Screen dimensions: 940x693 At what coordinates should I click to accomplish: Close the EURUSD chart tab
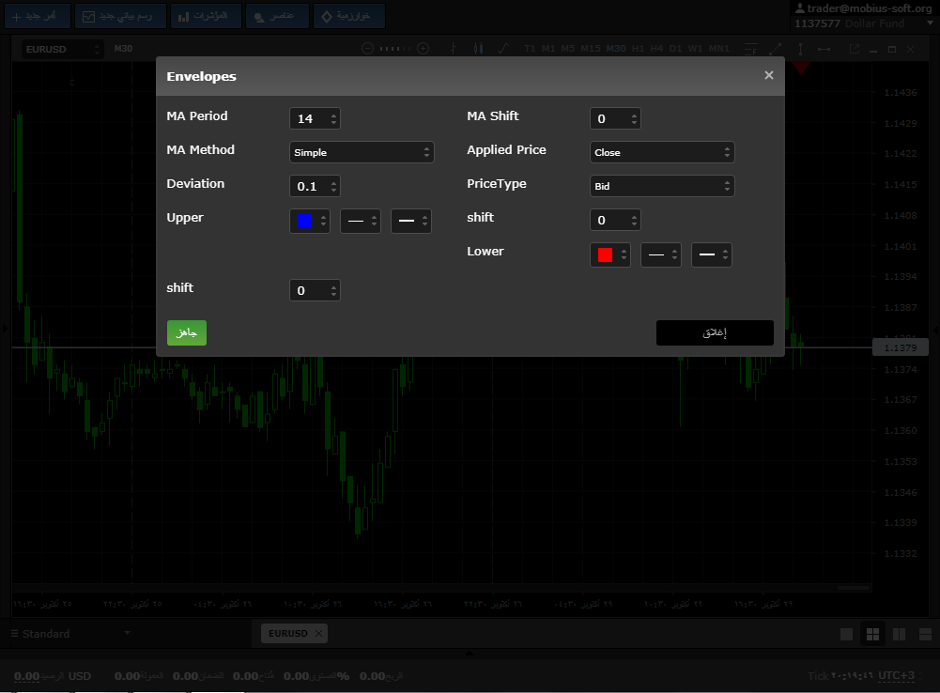[319, 633]
